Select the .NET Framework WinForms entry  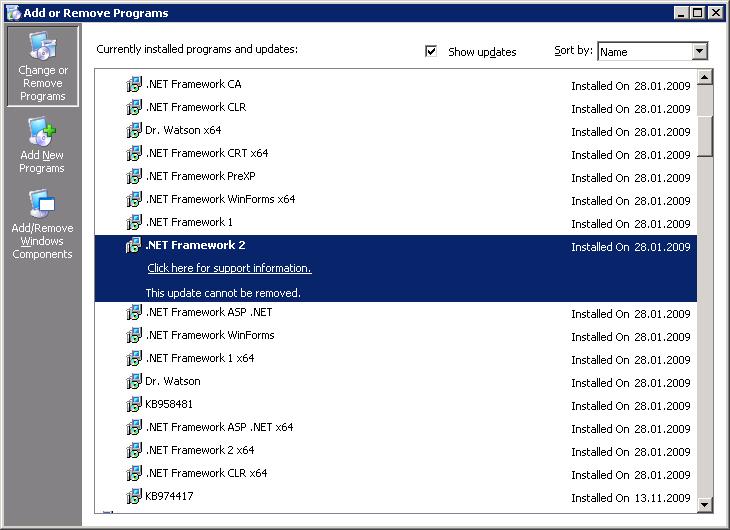click(x=396, y=335)
